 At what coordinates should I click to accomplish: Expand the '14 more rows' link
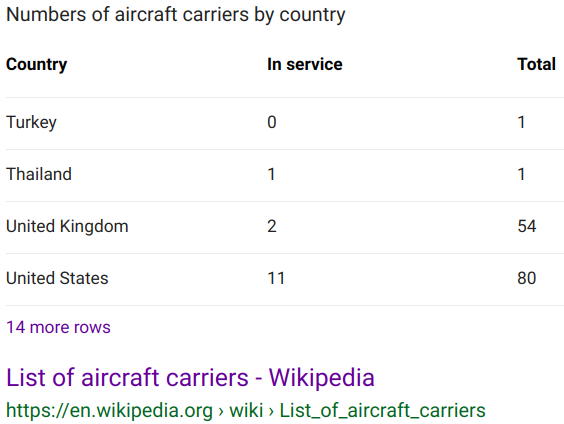click(x=58, y=327)
